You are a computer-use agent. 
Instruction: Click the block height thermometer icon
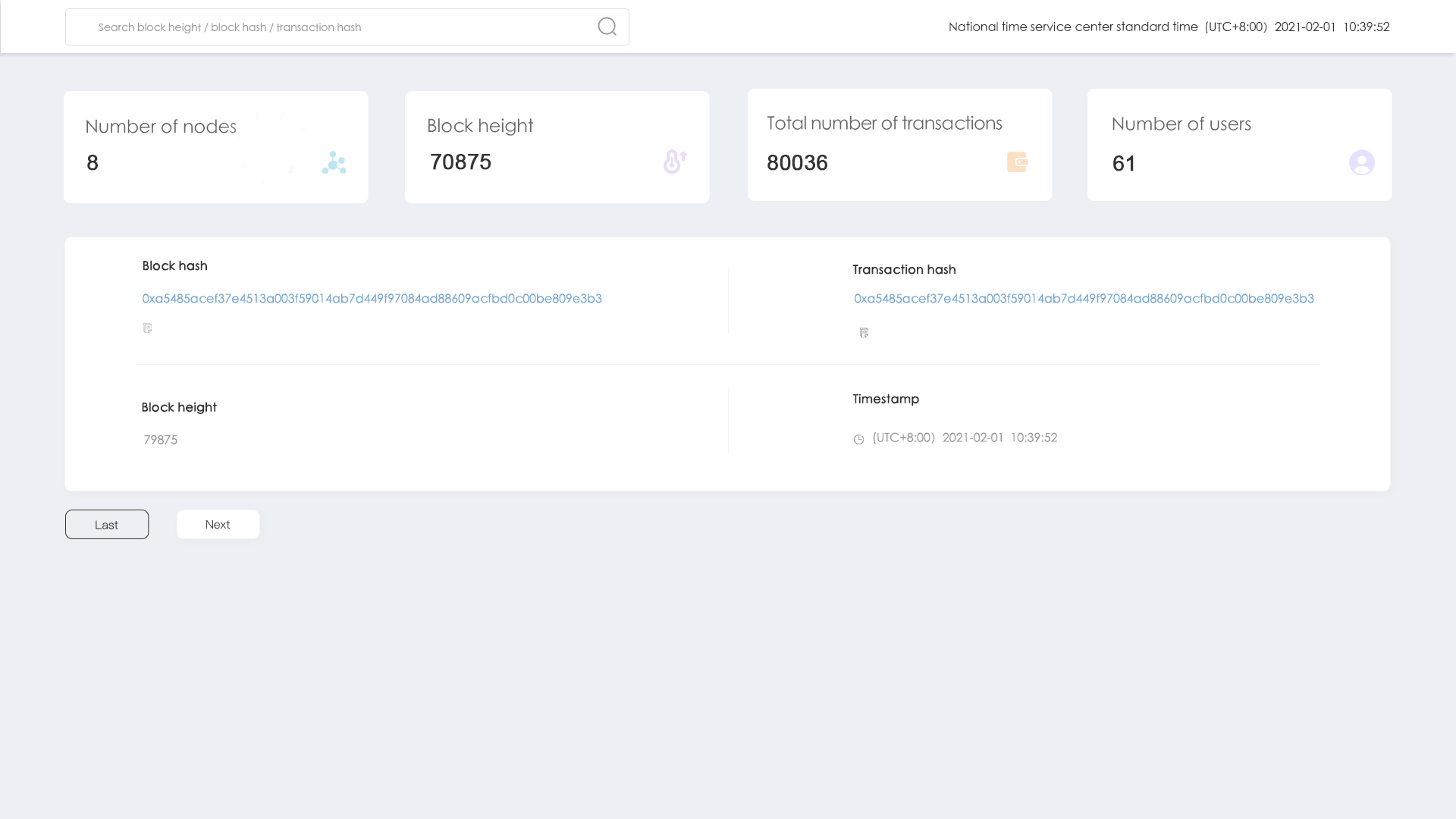[x=674, y=162]
